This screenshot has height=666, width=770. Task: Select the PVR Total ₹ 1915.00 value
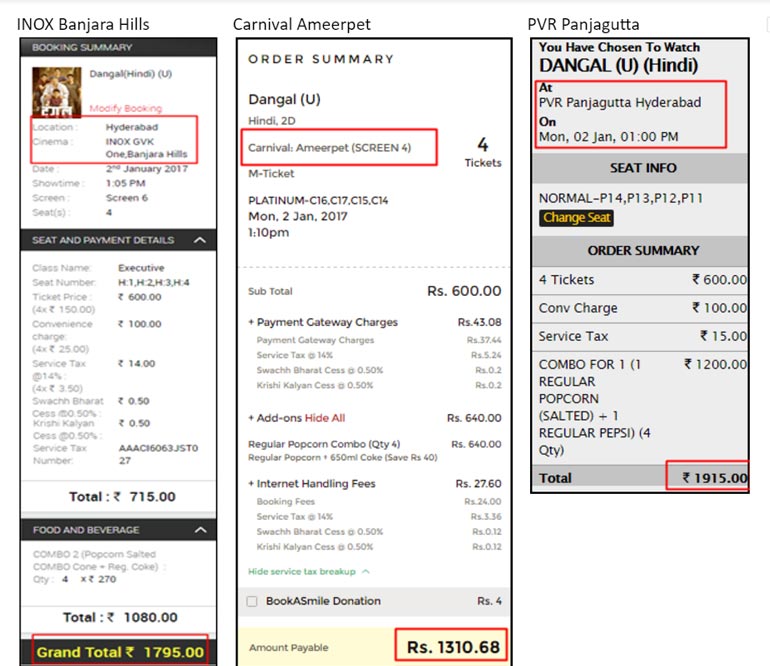click(715, 477)
